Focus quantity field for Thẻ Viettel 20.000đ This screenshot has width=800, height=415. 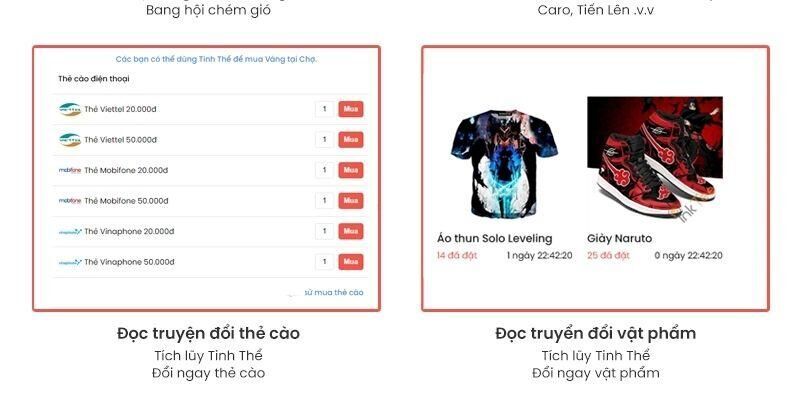click(x=324, y=109)
